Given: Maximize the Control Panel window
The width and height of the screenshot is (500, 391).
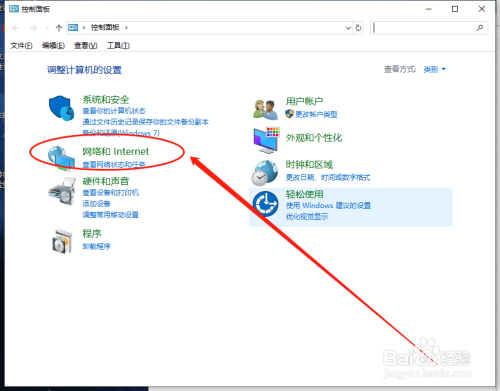Looking at the screenshot, I should pyautogui.click(x=455, y=9).
